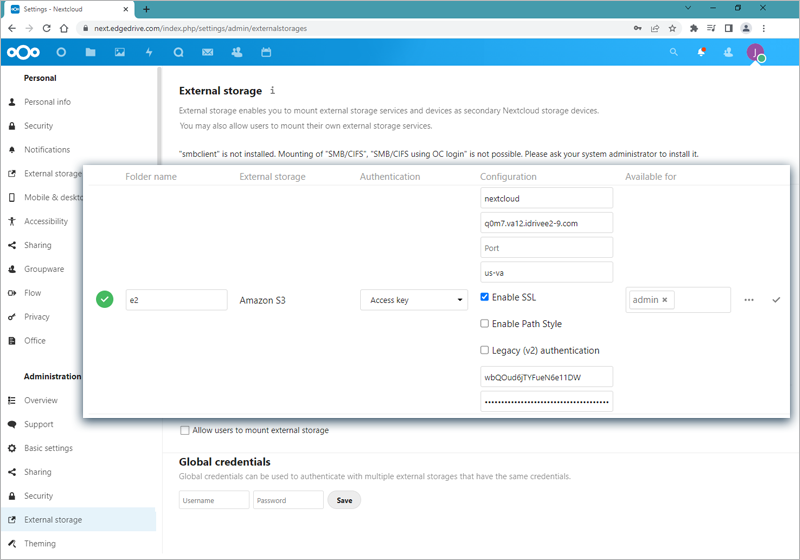This screenshot has height=560, width=800.
Task: Open a new browser tab
Action: click(146, 9)
